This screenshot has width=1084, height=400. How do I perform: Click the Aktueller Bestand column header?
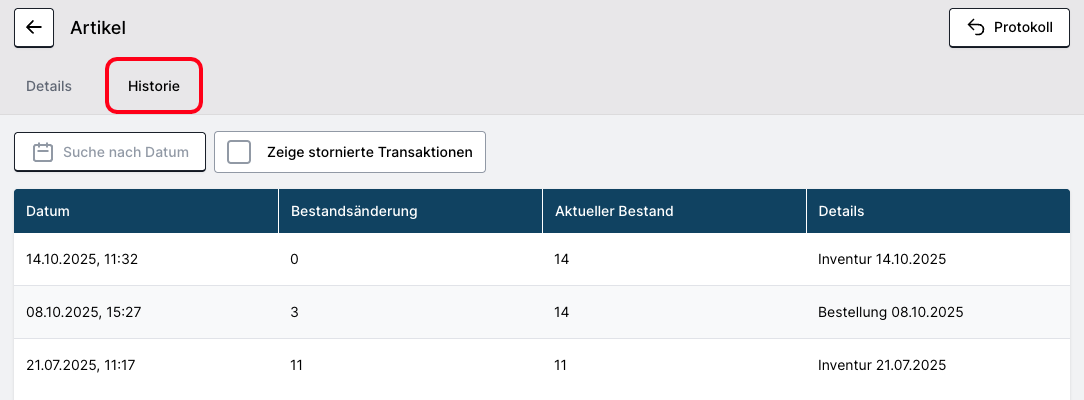614,211
